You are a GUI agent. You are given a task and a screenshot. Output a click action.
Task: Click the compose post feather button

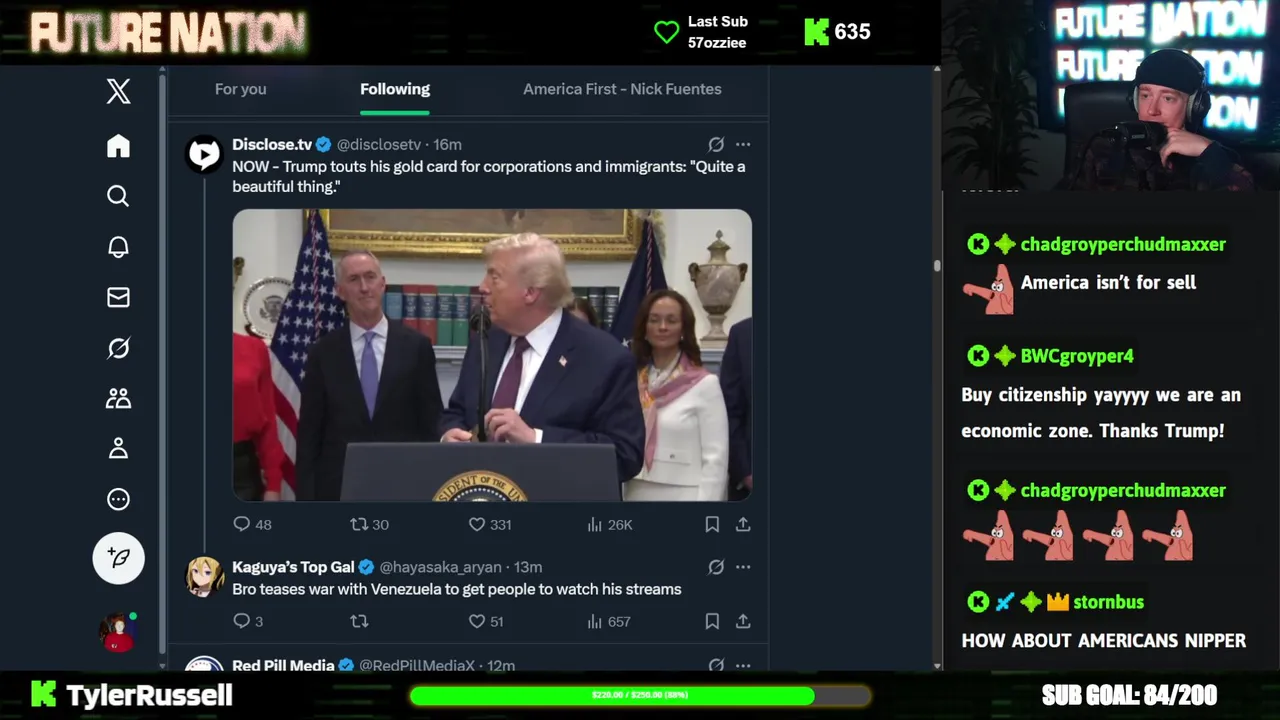118,558
